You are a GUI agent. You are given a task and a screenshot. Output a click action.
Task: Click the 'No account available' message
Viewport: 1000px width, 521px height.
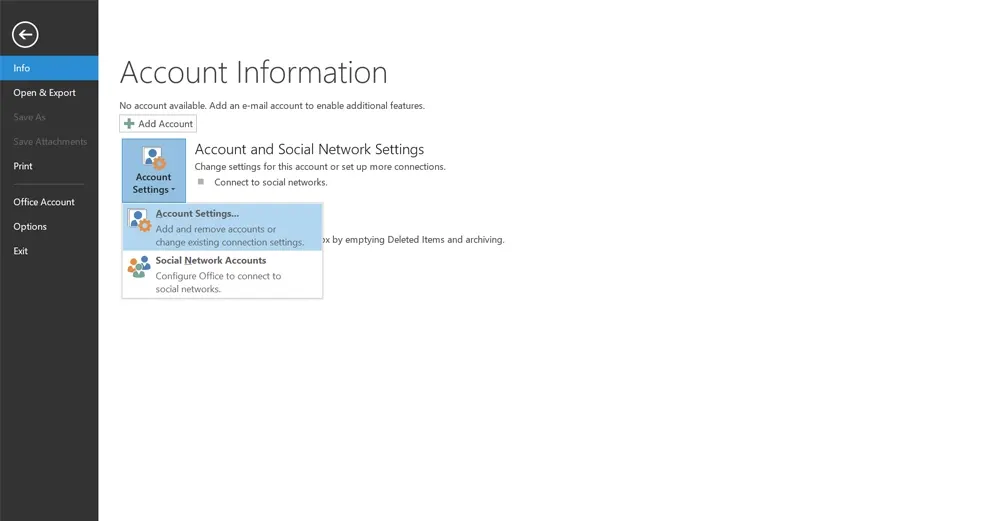pyautogui.click(x=272, y=106)
